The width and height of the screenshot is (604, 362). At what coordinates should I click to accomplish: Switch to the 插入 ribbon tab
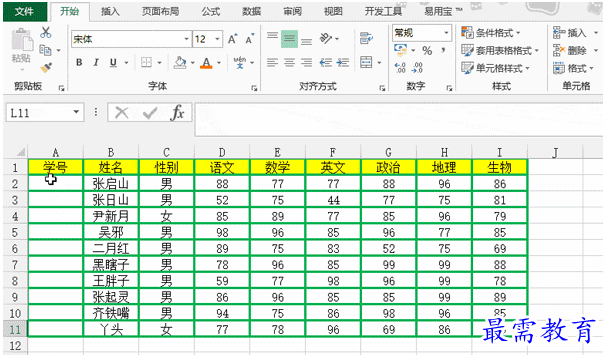[111, 12]
